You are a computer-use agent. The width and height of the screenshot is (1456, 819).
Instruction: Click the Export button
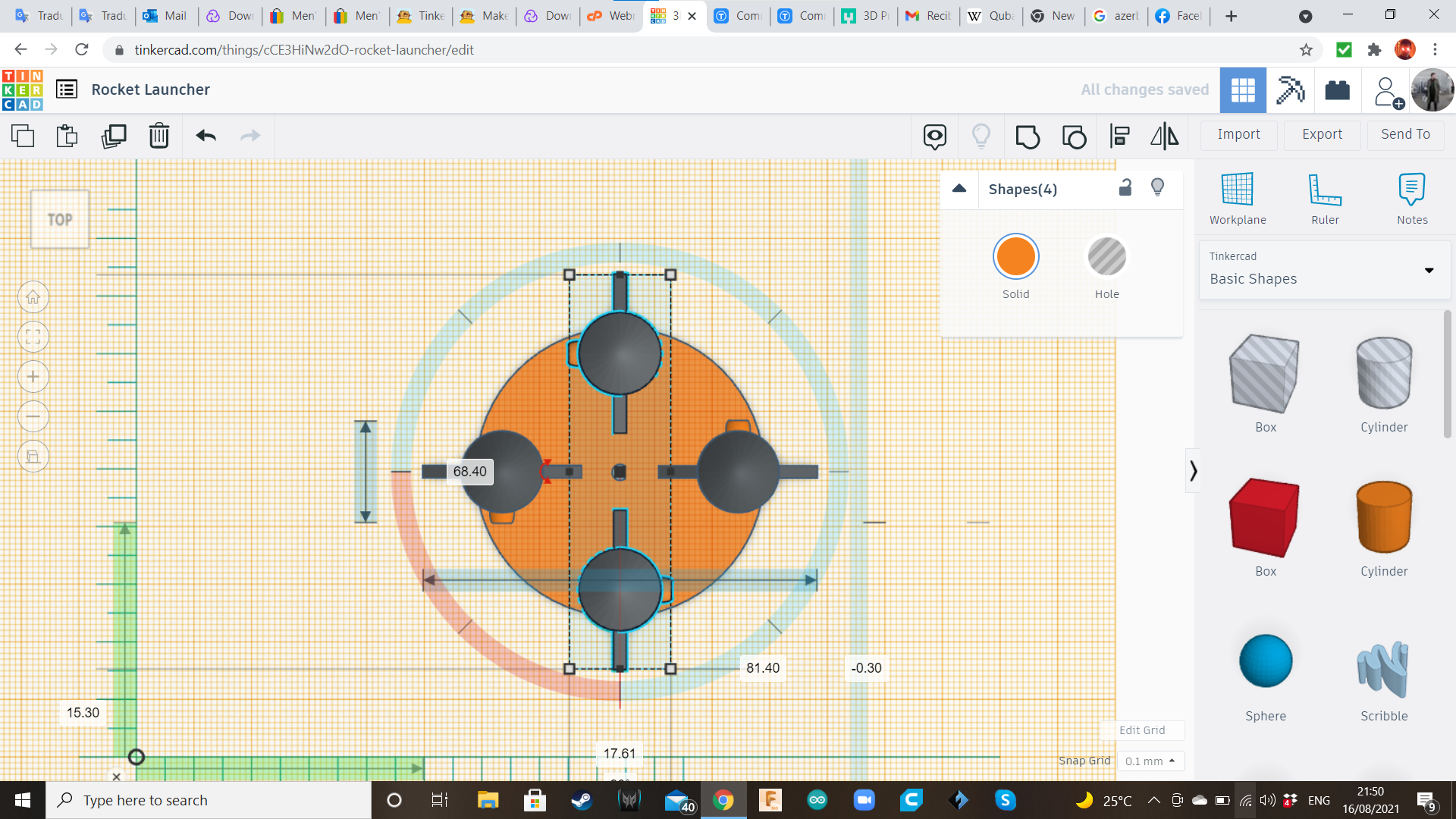pyautogui.click(x=1321, y=134)
